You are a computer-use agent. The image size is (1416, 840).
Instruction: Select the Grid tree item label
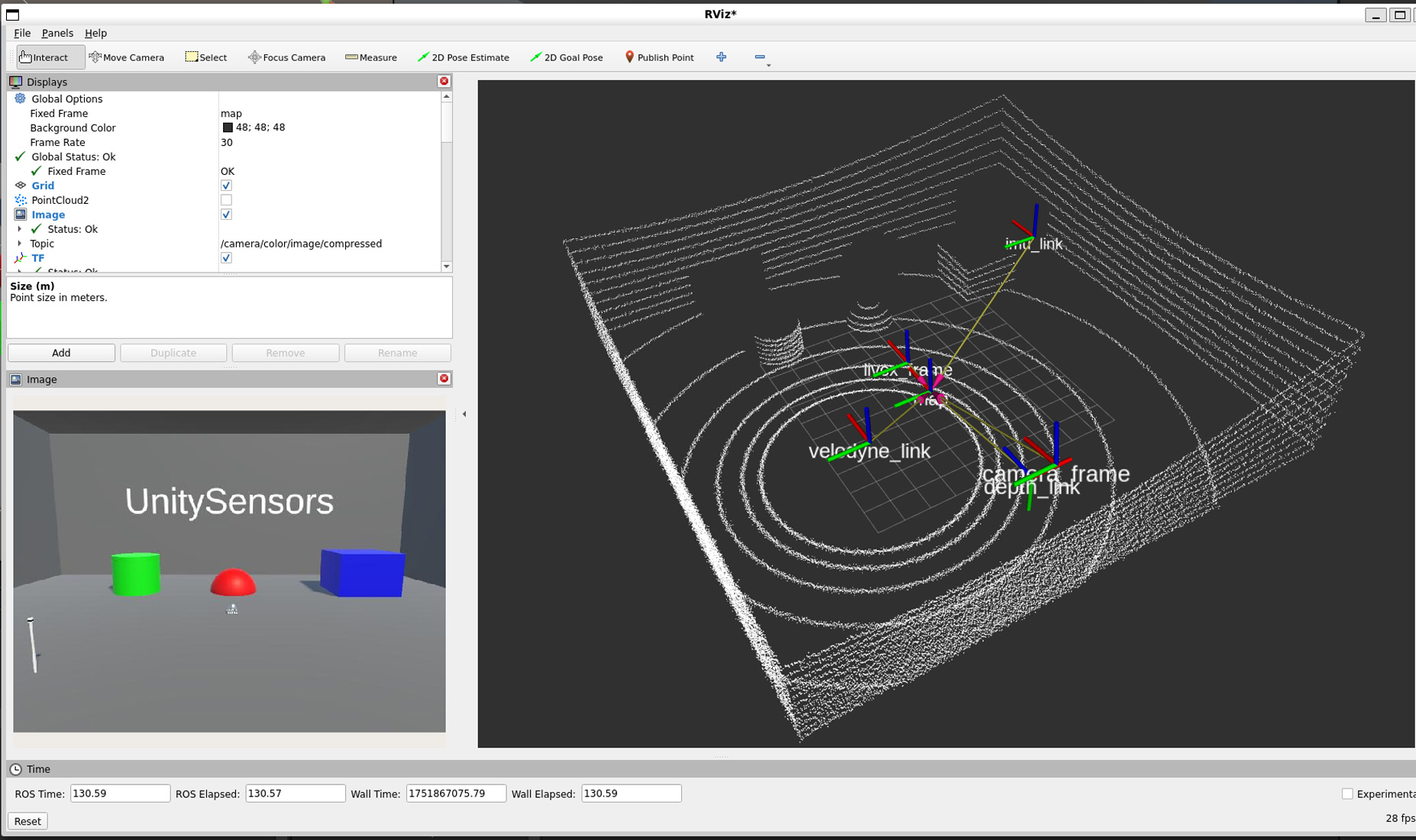(x=43, y=186)
